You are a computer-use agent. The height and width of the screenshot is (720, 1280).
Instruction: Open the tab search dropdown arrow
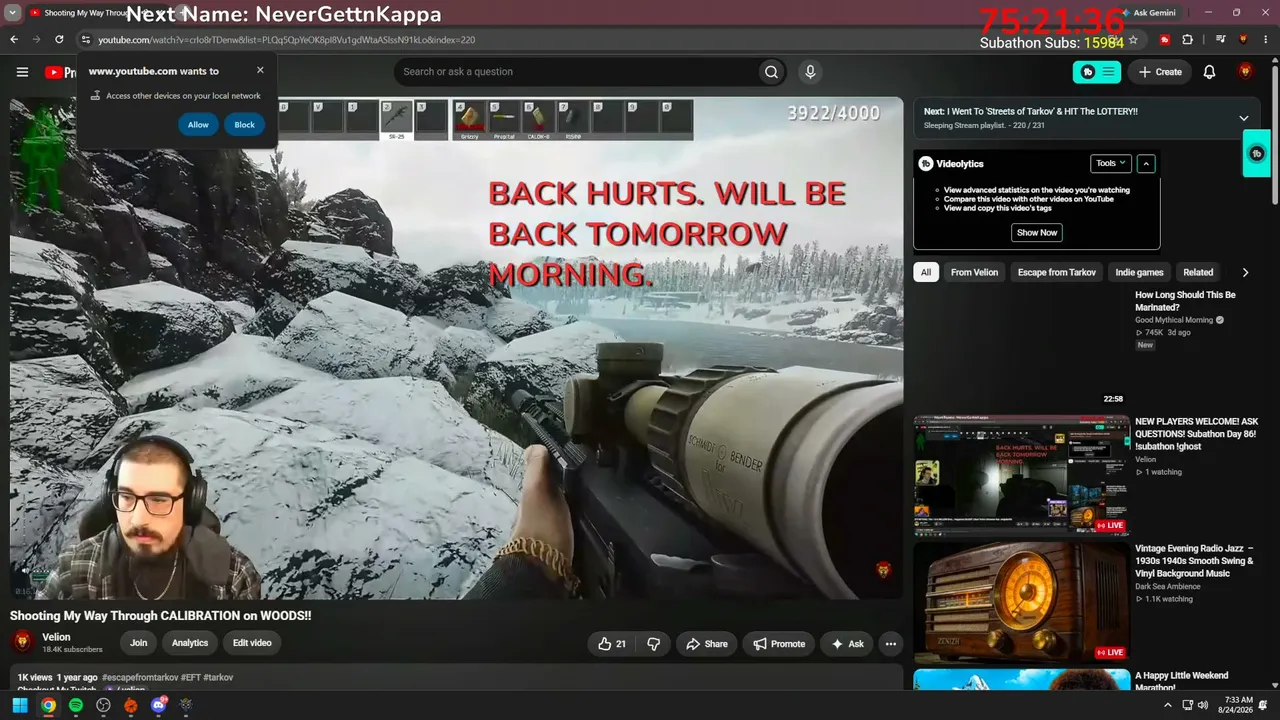click(13, 13)
